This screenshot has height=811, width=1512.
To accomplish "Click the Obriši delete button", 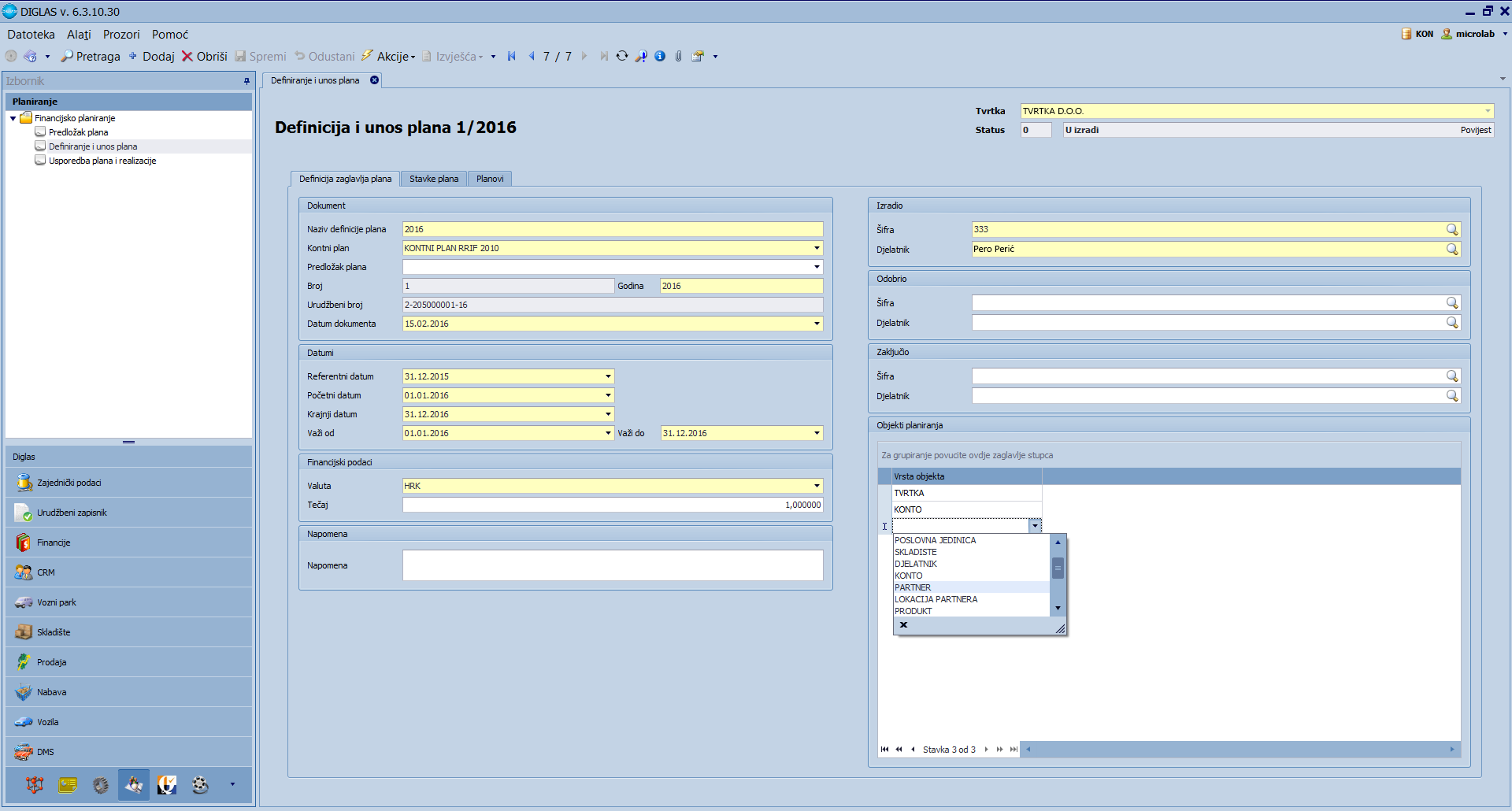I will pyautogui.click(x=205, y=57).
